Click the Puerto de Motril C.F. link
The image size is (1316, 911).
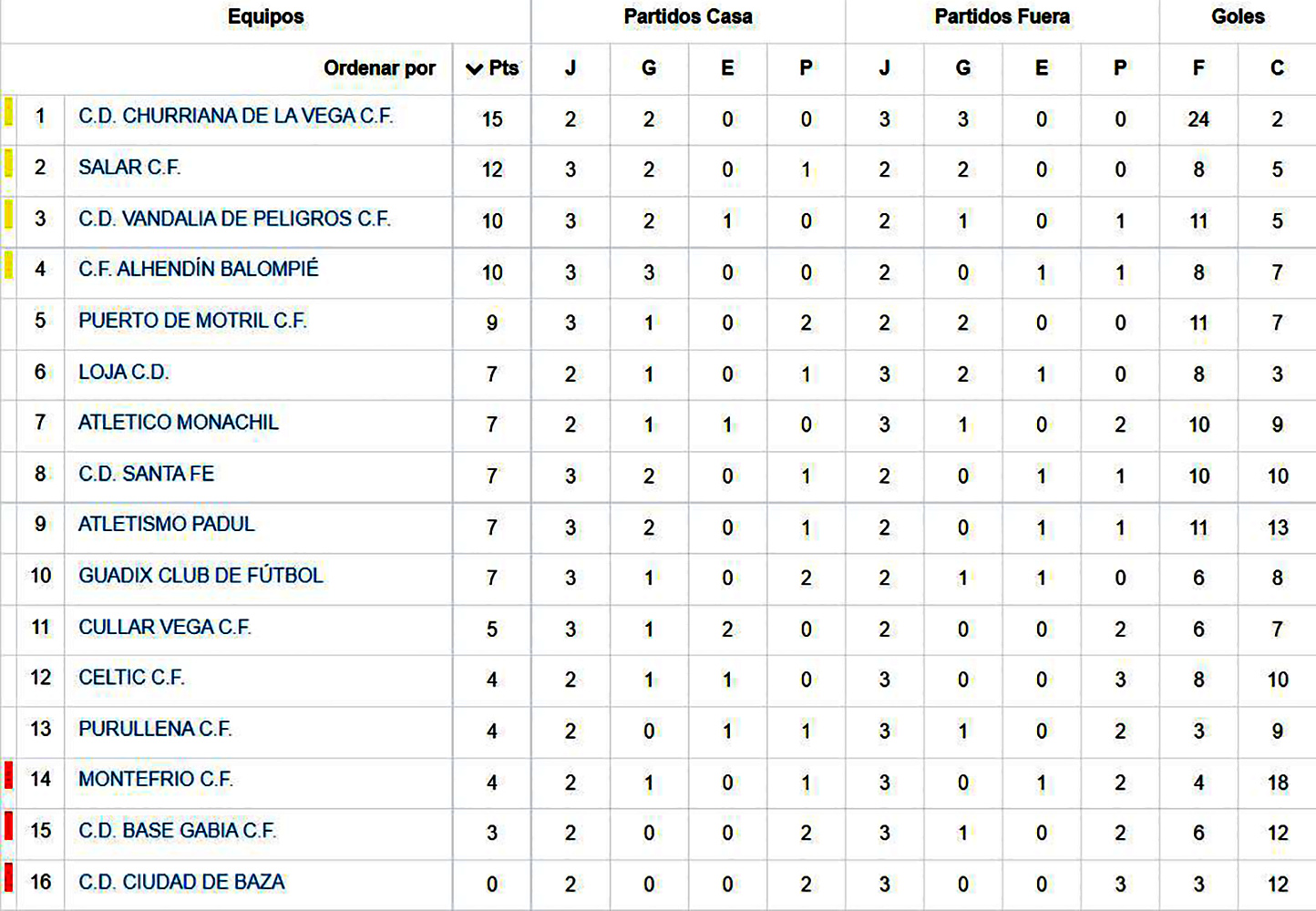[x=192, y=321]
